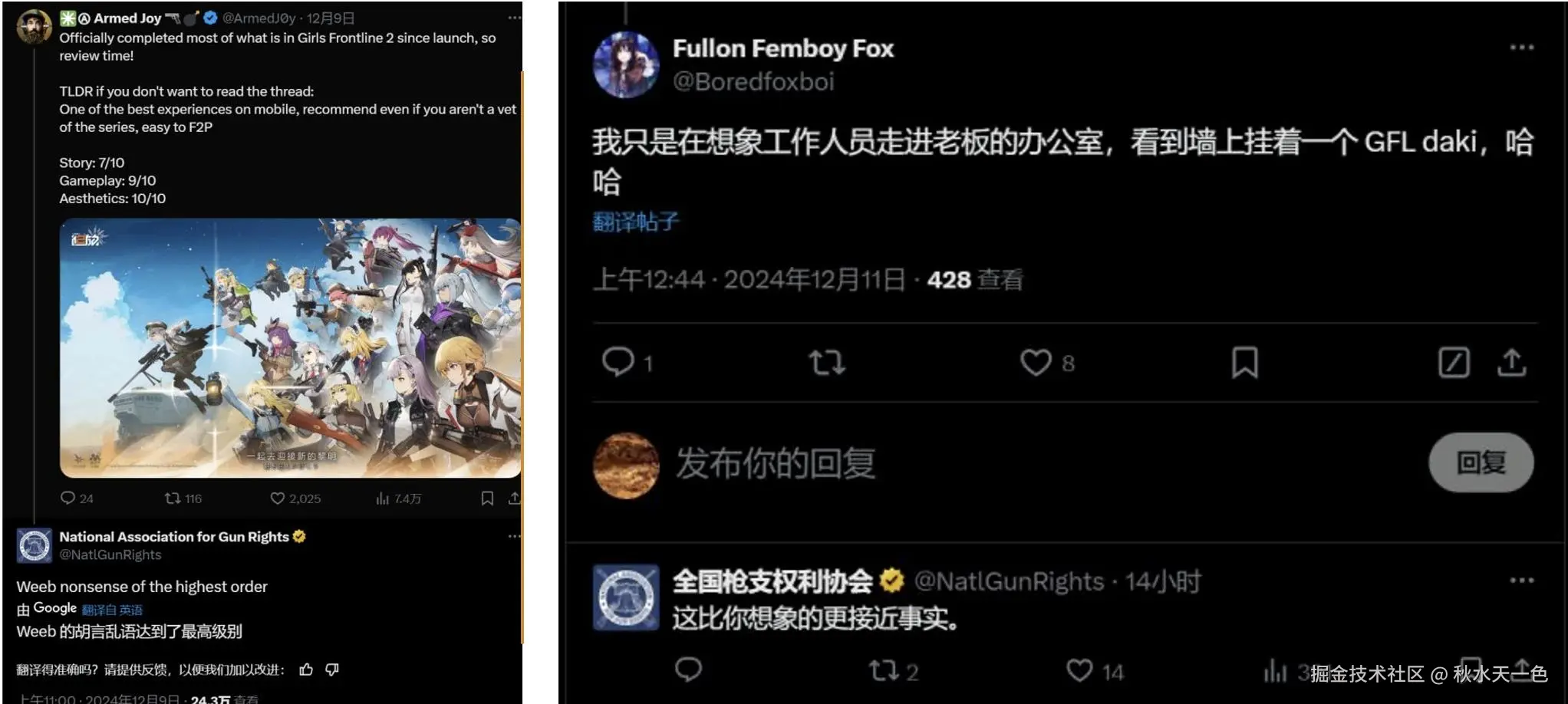Click the thumbs down translation feedback icon
1568x704 pixels.
click(332, 669)
